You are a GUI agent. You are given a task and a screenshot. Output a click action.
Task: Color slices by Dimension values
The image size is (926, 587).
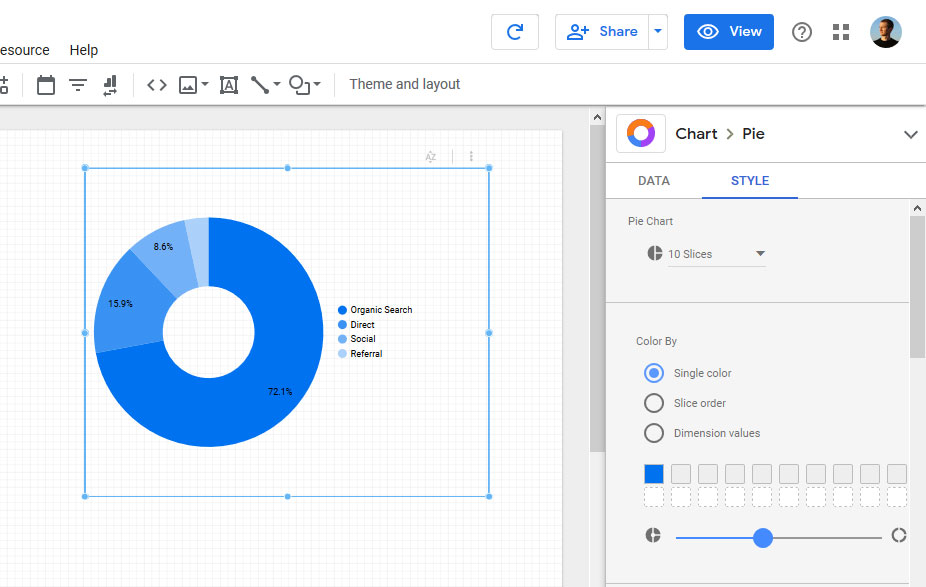pyautogui.click(x=653, y=433)
